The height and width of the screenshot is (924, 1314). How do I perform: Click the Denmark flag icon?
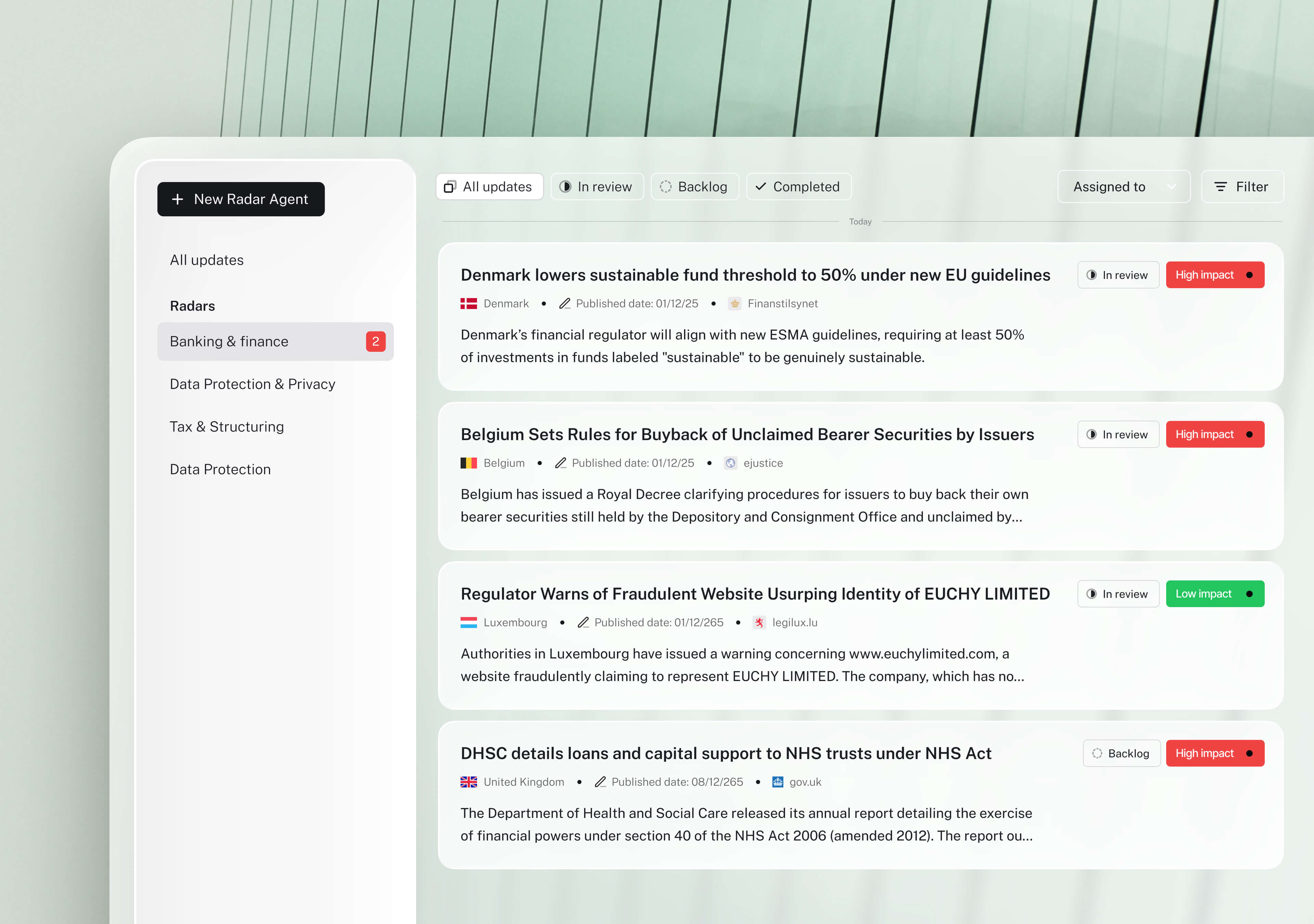pyautogui.click(x=468, y=304)
